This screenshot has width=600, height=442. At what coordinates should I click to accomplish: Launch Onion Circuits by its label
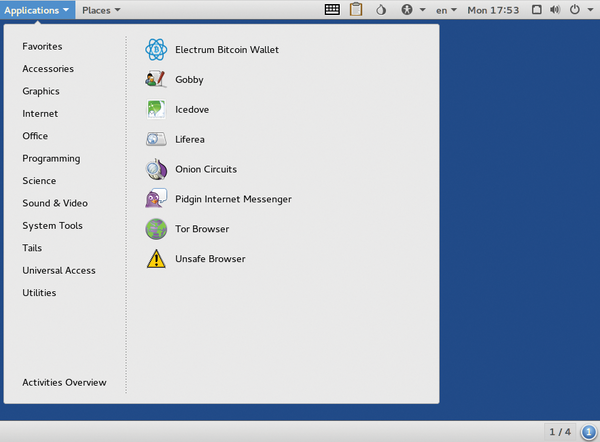click(206, 169)
